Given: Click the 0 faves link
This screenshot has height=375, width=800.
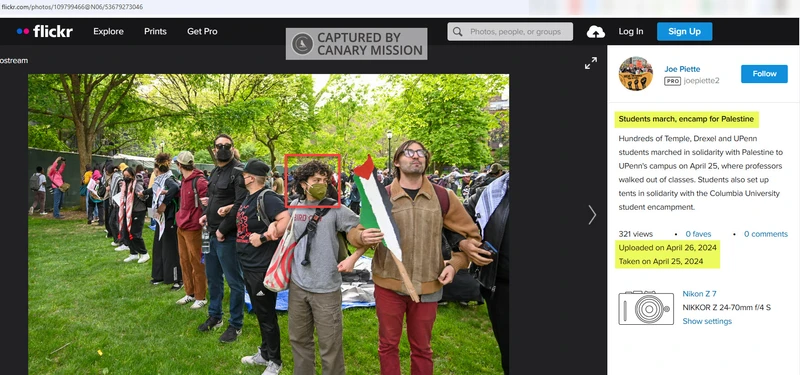Looking at the screenshot, I should tap(698, 234).
